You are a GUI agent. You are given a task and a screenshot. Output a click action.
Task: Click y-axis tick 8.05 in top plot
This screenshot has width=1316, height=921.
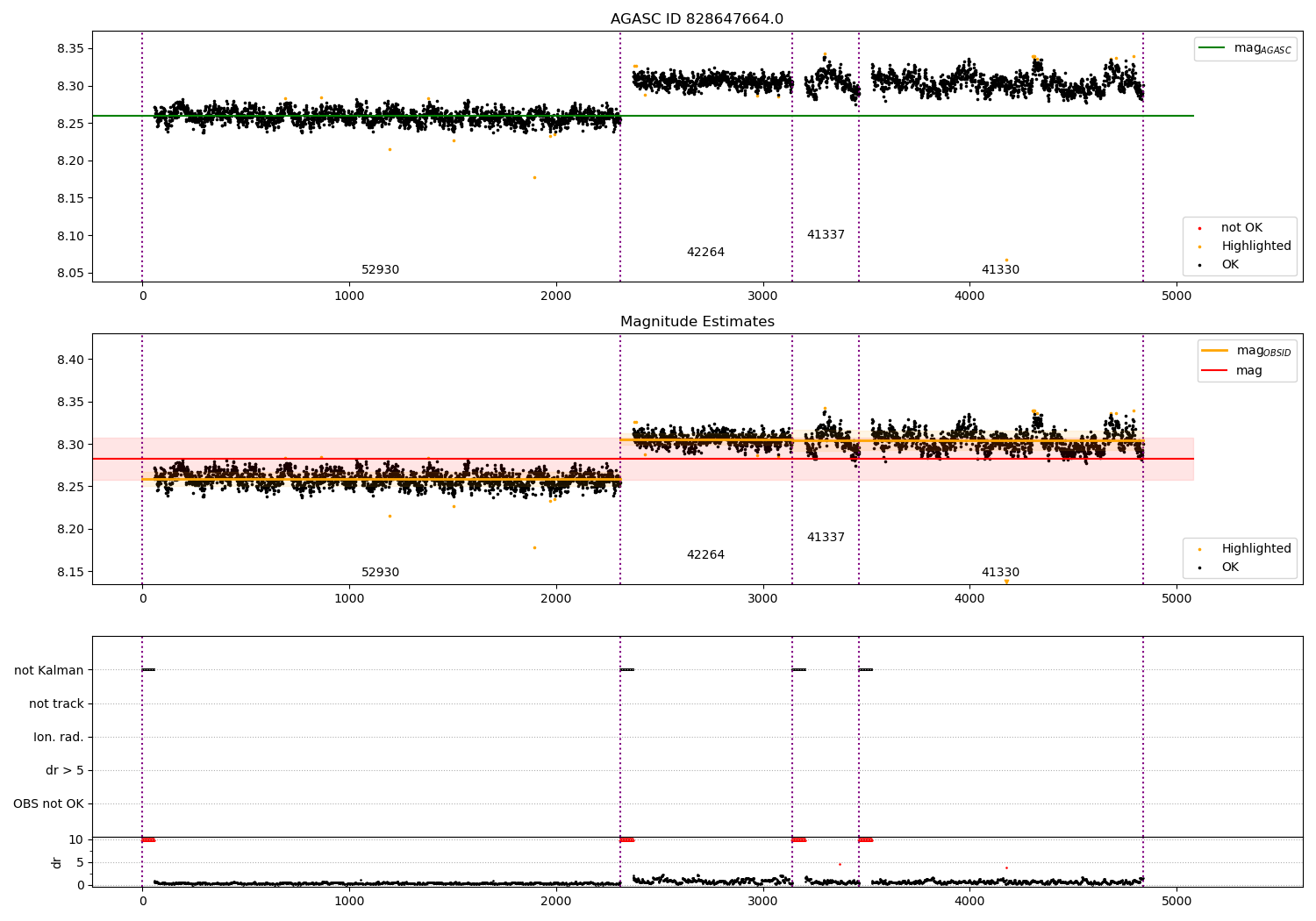click(69, 274)
